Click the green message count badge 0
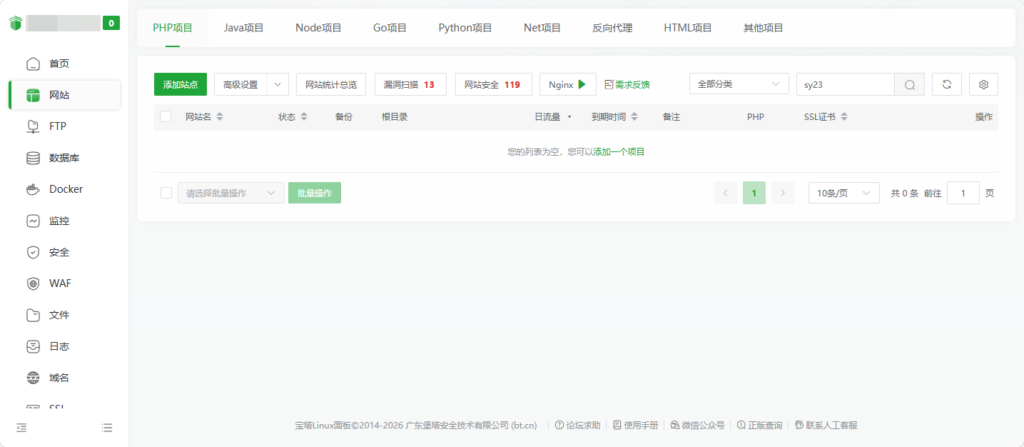 (111, 23)
